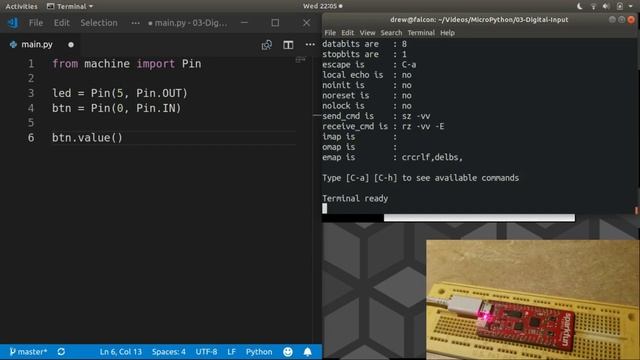Viewport: 640px width, 360px height.
Task: Click line 3 led = Pin(5, Pin.OUT)
Action: pyautogui.click(x=120, y=93)
